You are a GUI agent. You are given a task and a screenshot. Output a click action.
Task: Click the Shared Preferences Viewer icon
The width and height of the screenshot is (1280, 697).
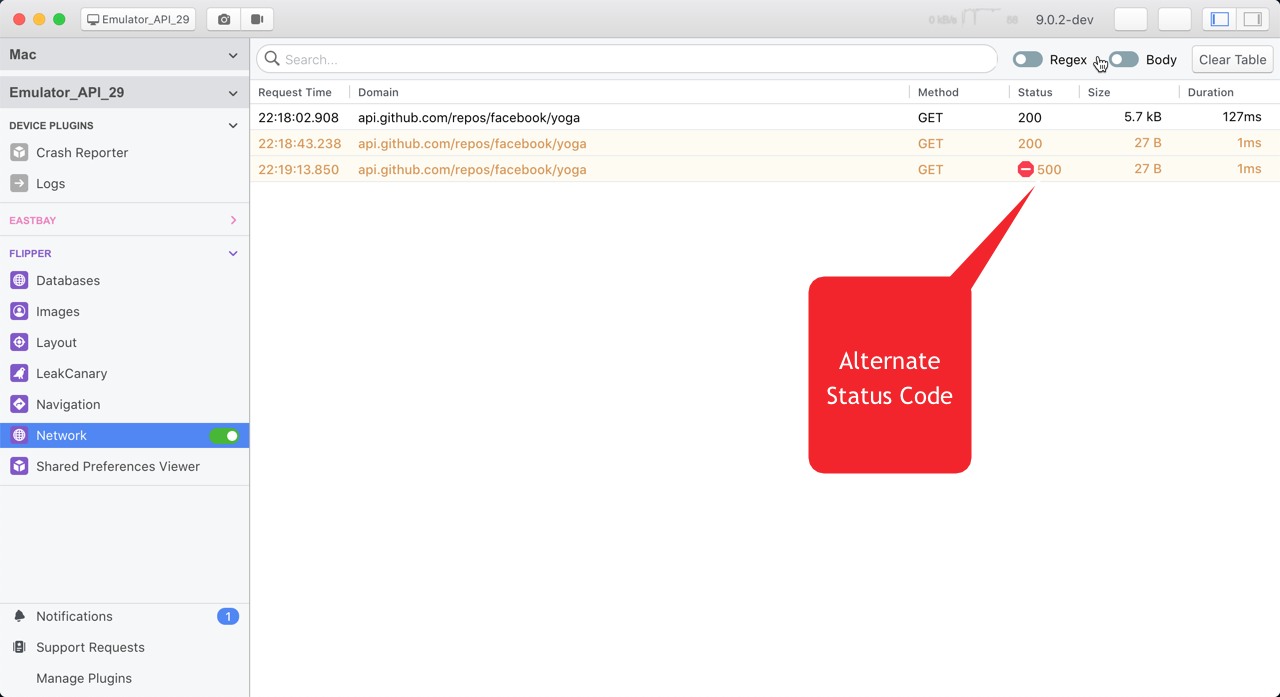19,467
